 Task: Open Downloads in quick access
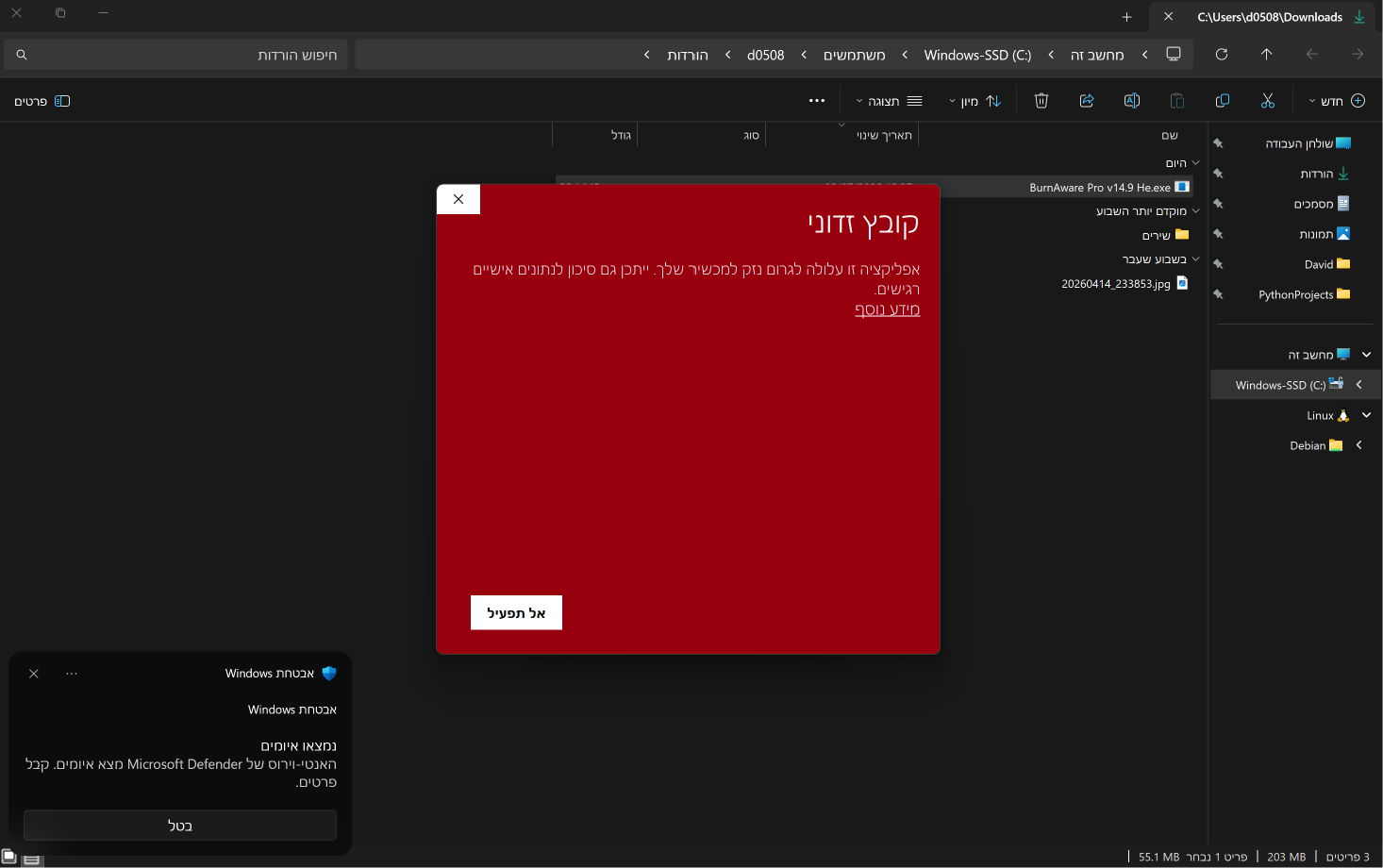1325,174
